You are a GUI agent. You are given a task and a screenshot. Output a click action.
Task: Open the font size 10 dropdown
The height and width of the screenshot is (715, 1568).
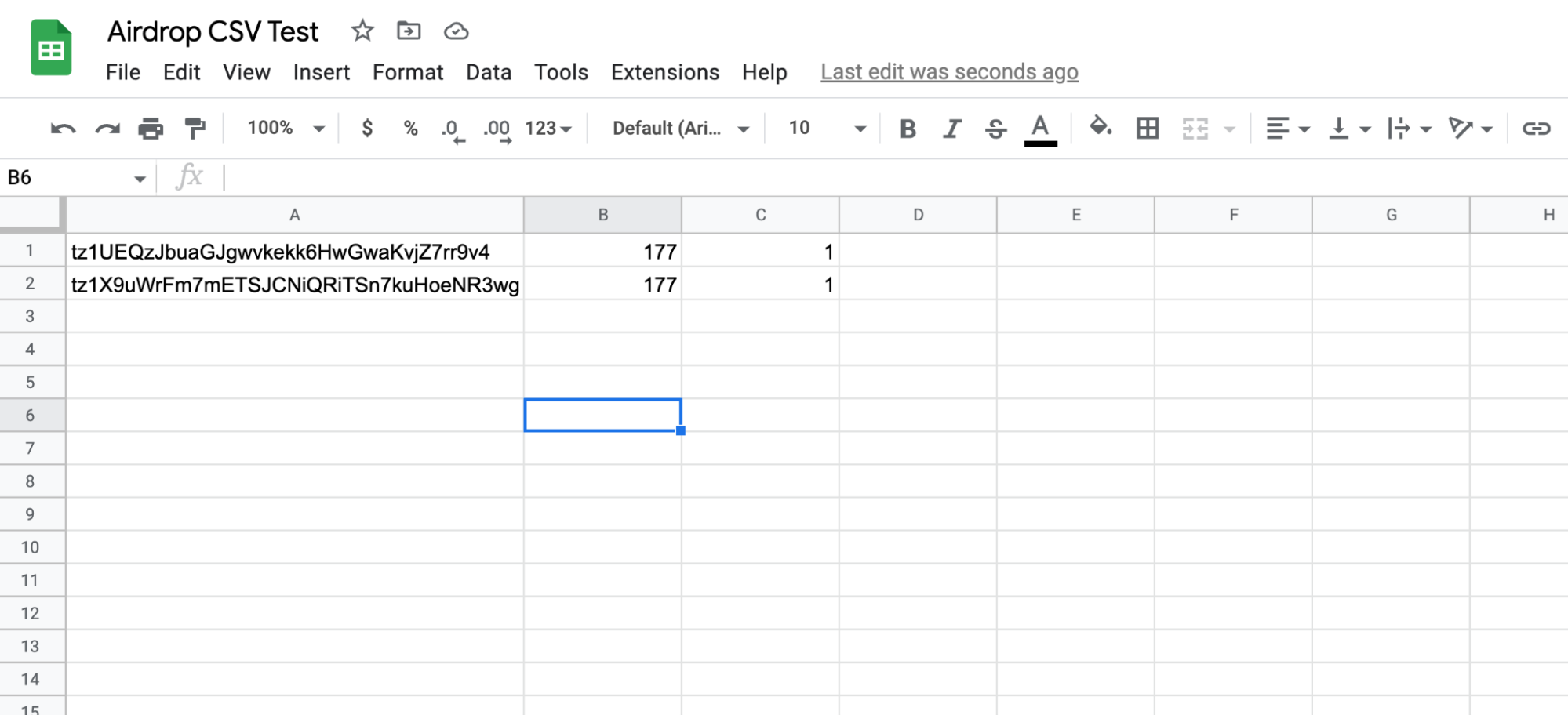click(826, 129)
